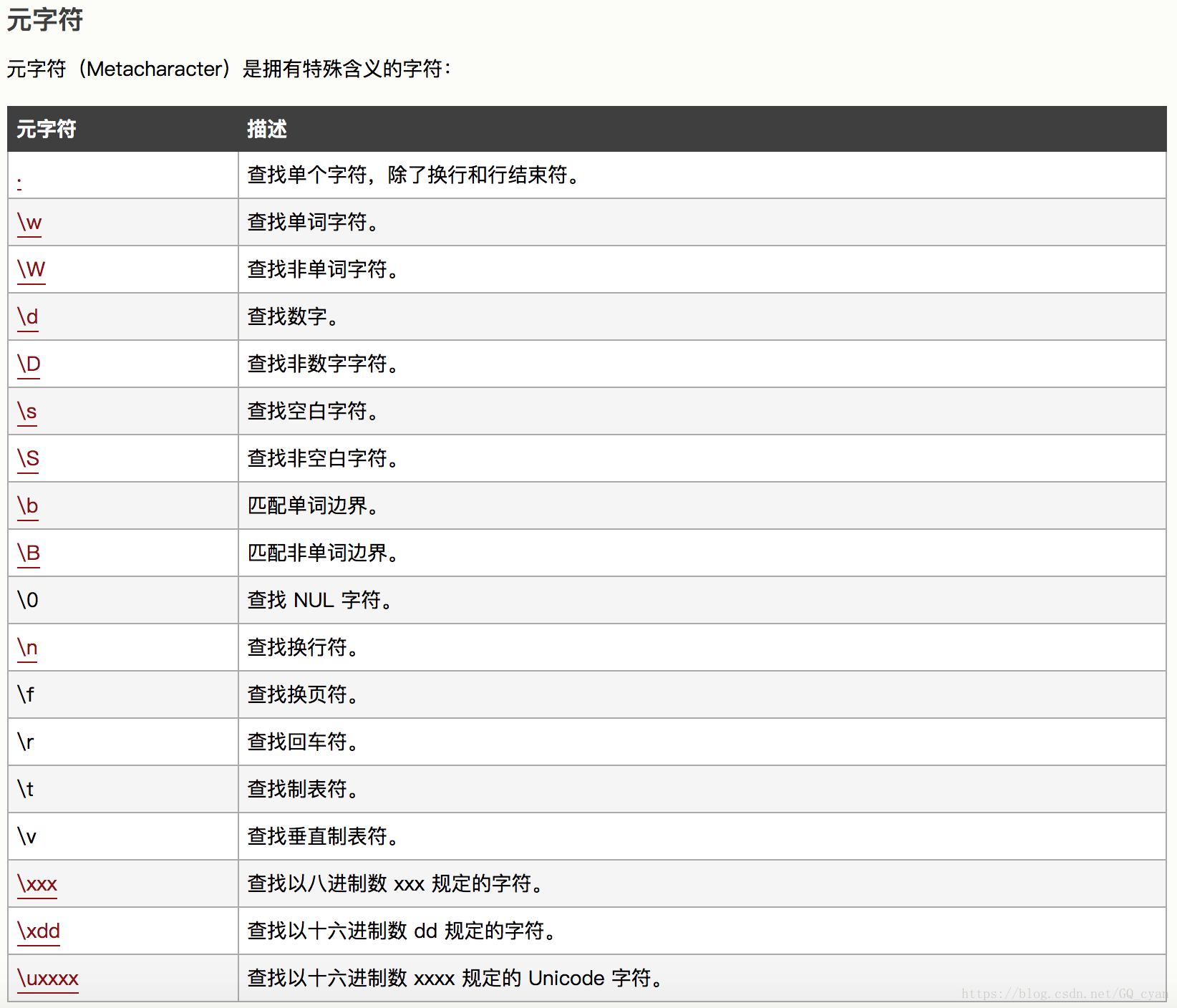
Task: Click description 查找非数字字符。
Action: tap(324, 364)
